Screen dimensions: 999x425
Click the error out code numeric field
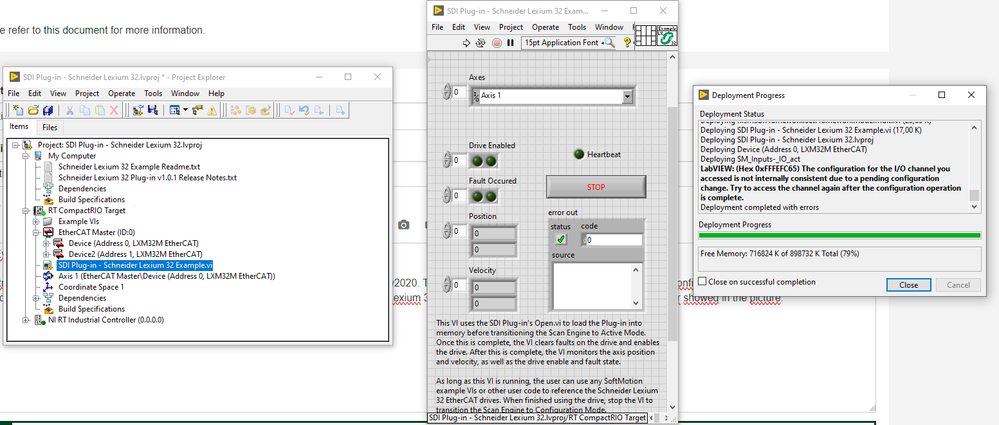(x=614, y=240)
